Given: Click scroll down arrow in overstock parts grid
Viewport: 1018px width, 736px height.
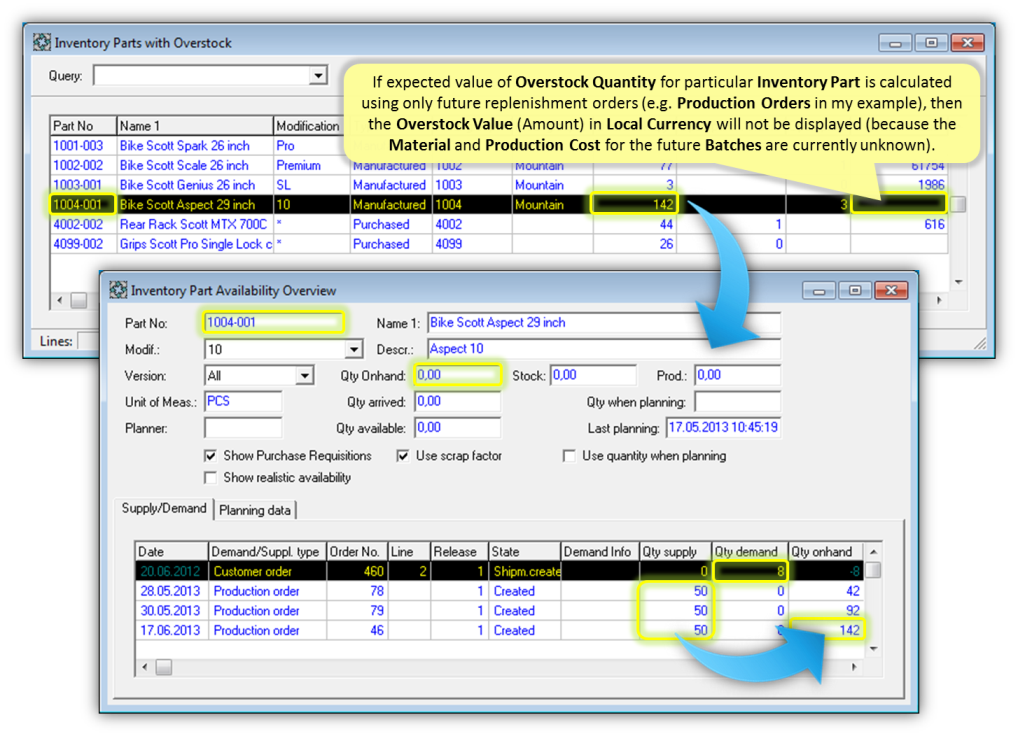Looking at the screenshot, I should tap(958, 282).
